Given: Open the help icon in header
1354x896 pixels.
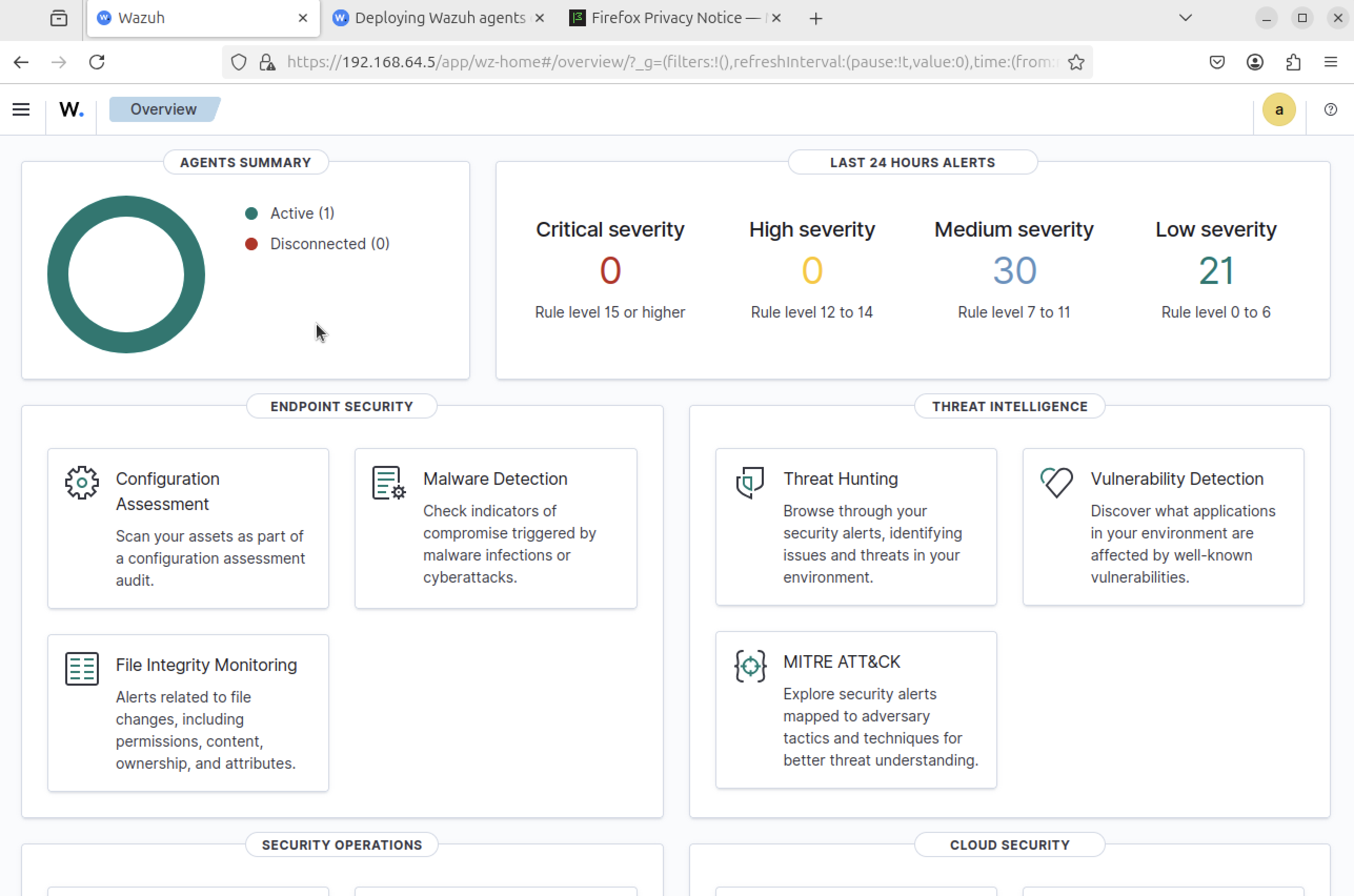Looking at the screenshot, I should pos(1330,109).
